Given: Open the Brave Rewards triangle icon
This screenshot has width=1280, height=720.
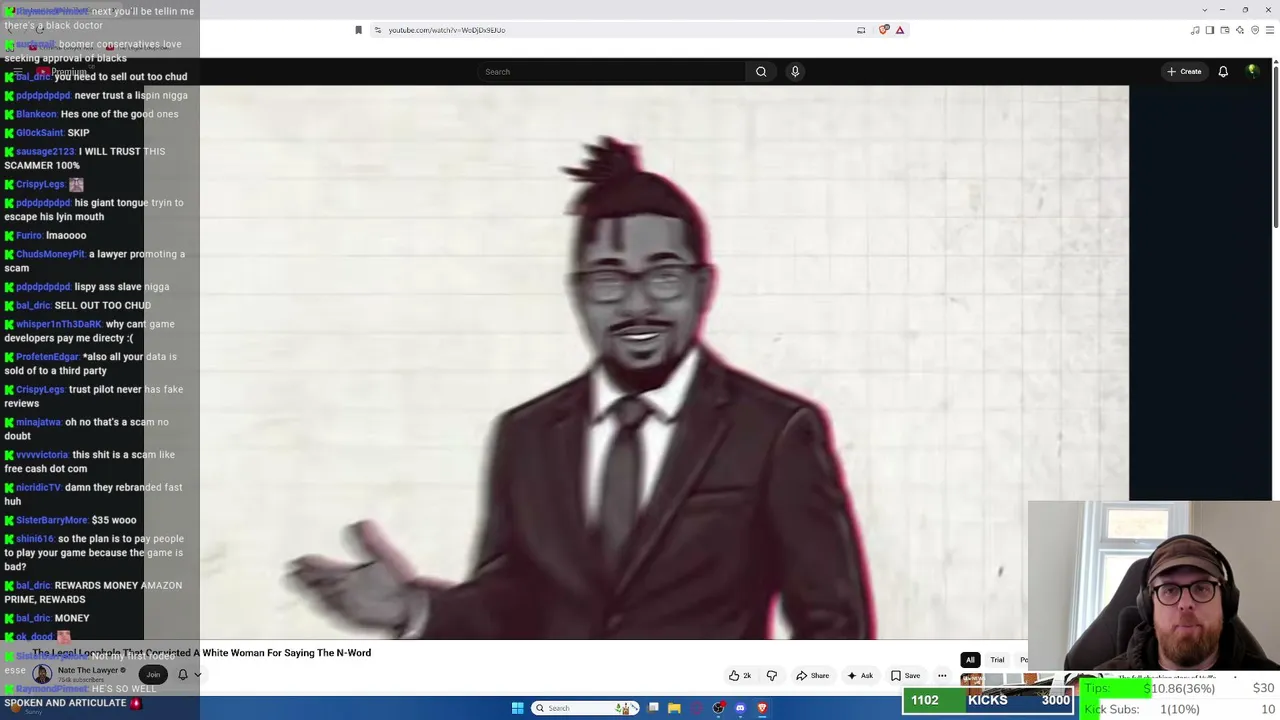Looking at the screenshot, I should pyautogui.click(x=900, y=30).
